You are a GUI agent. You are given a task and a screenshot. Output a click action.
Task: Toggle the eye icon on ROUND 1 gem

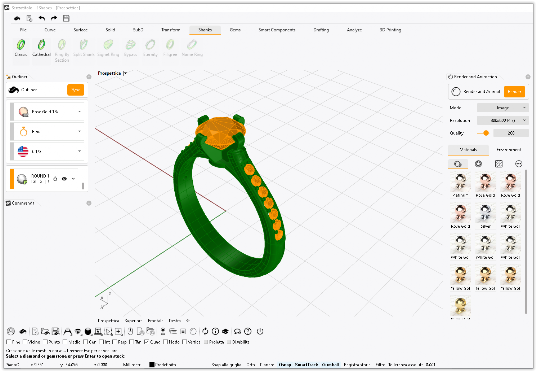pos(64,179)
